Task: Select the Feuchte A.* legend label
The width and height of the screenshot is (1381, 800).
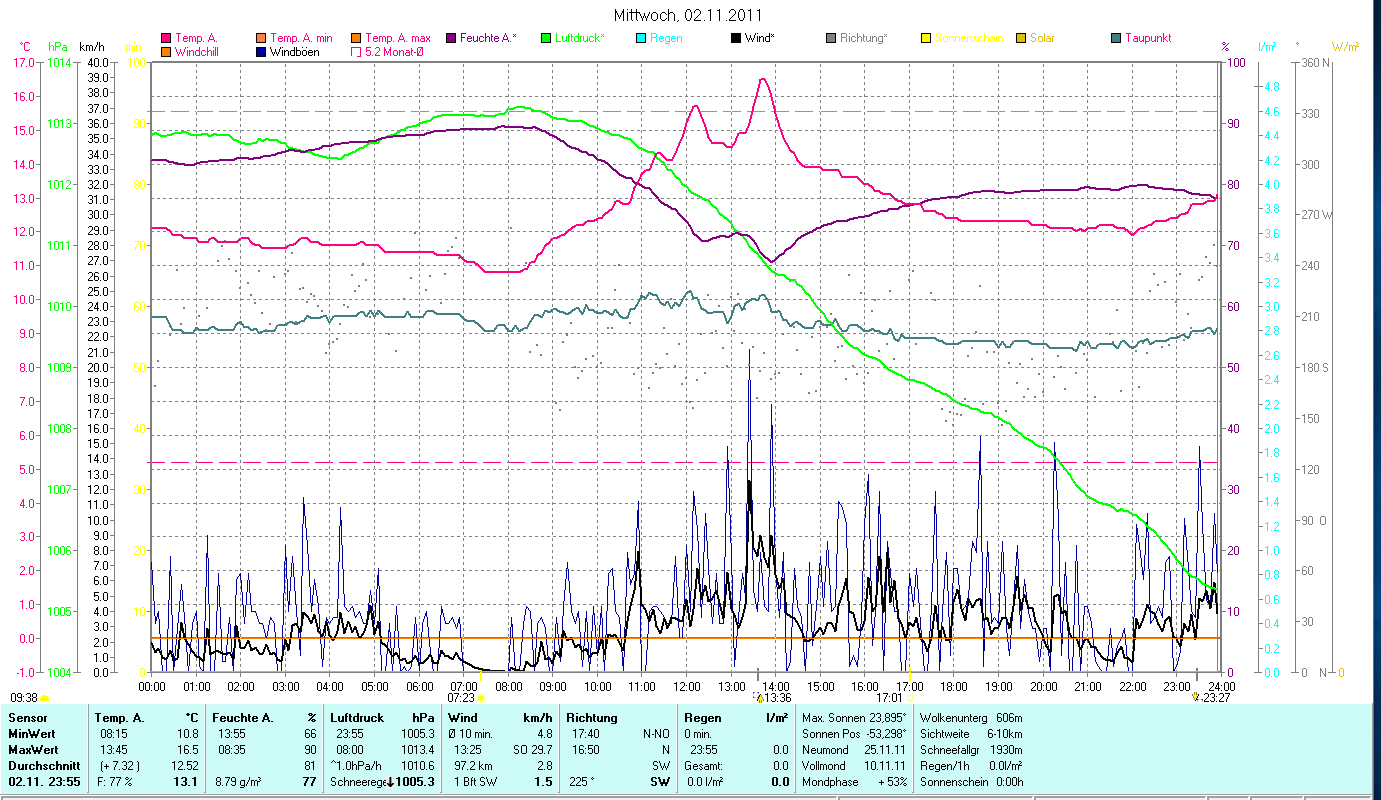Action: pyautogui.click(x=488, y=38)
